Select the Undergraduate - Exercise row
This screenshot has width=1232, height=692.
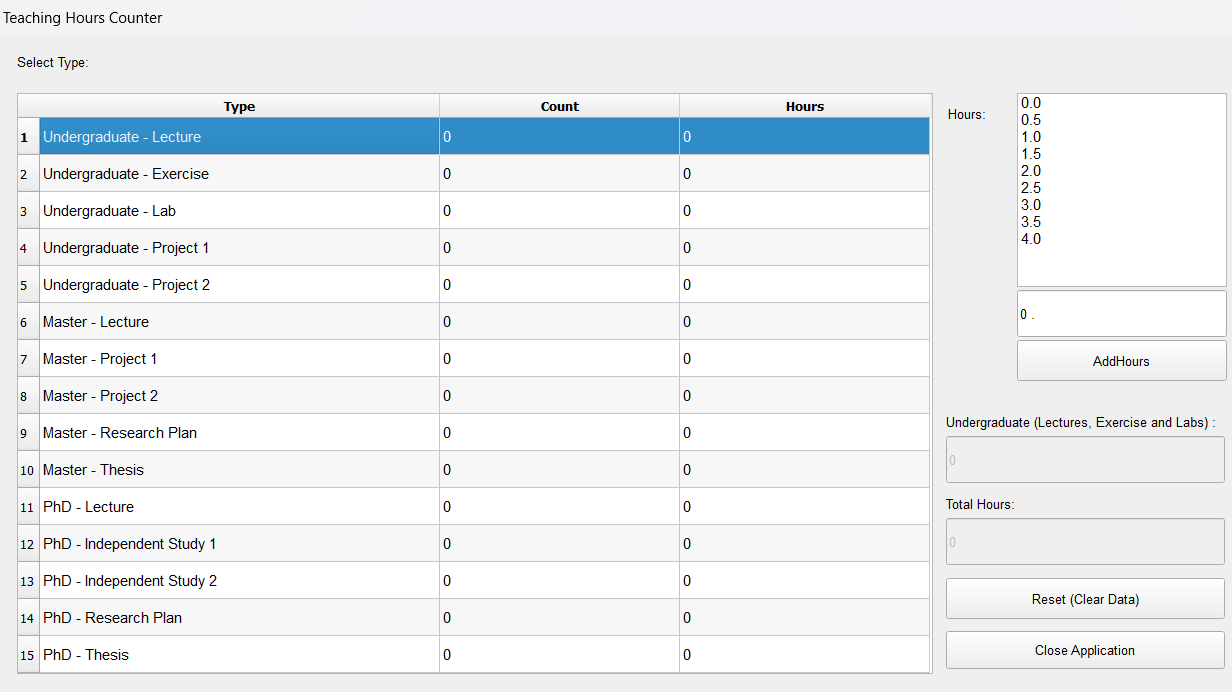(x=239, y=174)
